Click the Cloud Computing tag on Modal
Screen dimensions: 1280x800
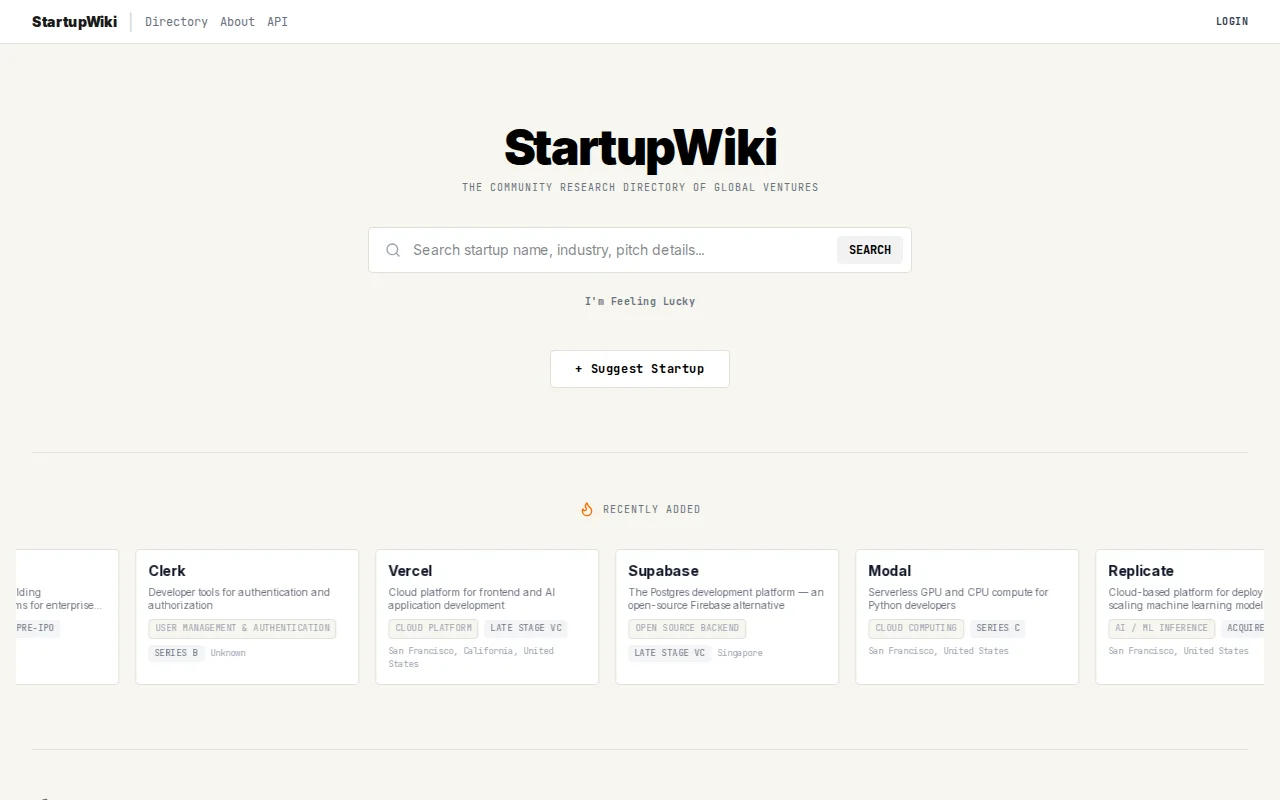[916, 628]
